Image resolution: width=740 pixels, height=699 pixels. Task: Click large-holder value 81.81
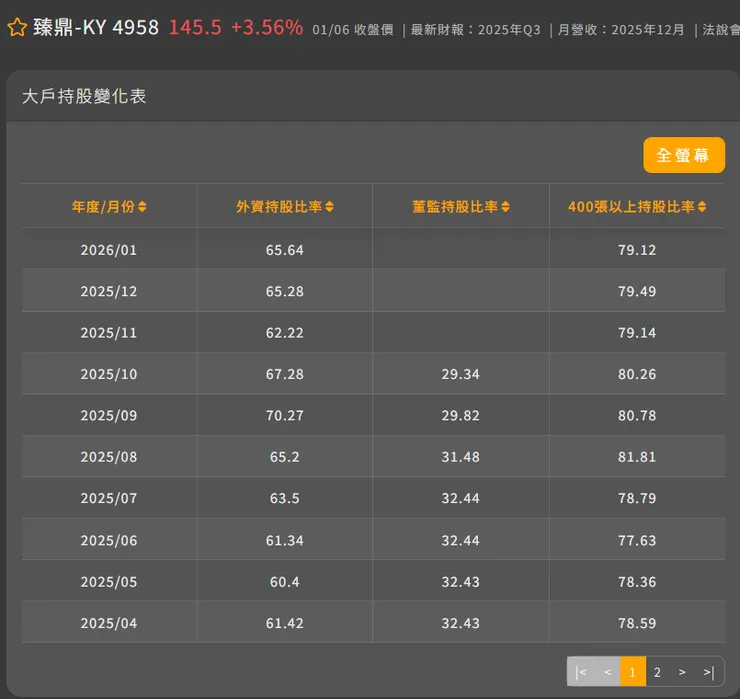coord(637,457)
